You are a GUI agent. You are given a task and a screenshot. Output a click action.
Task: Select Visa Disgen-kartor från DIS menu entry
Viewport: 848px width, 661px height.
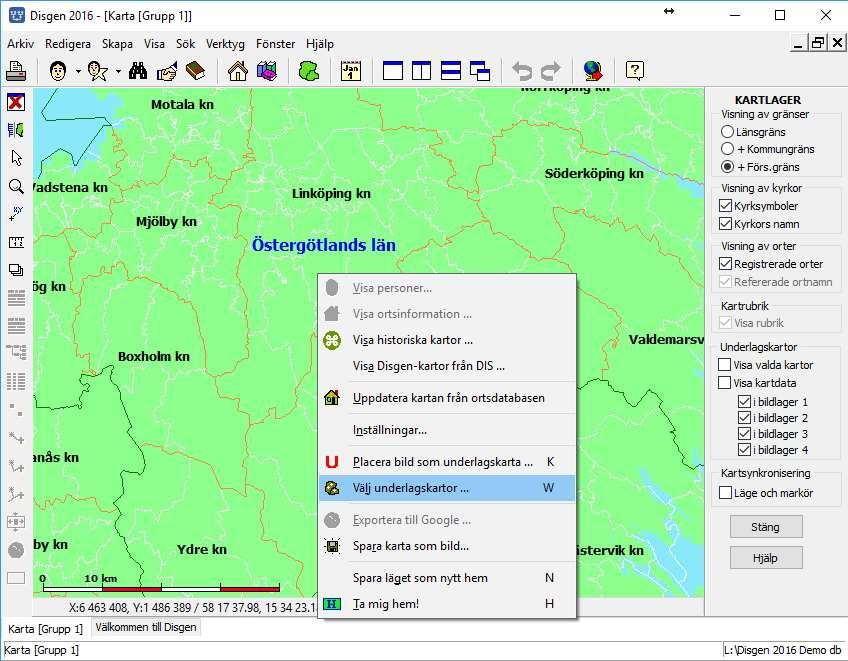447,366
